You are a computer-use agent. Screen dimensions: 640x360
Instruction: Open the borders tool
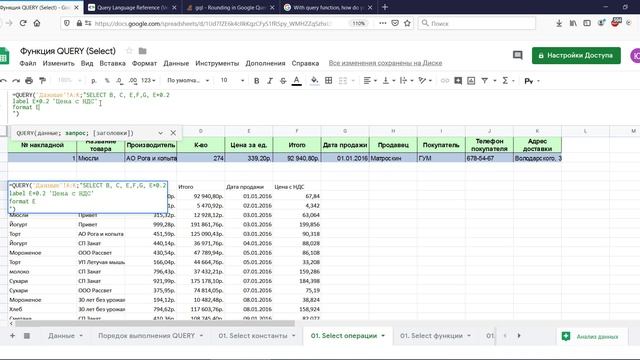329,81
